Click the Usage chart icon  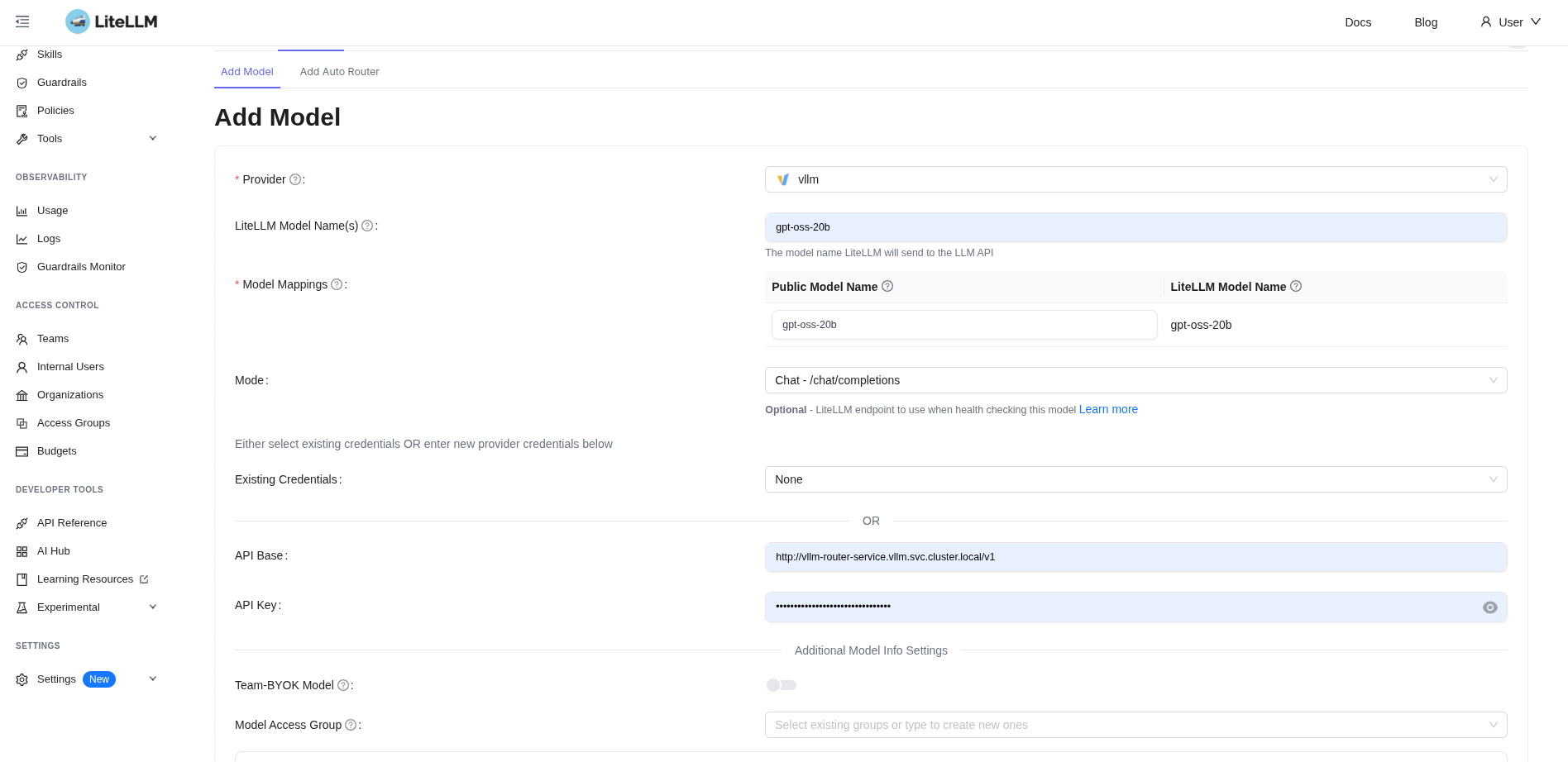point(22,211)
